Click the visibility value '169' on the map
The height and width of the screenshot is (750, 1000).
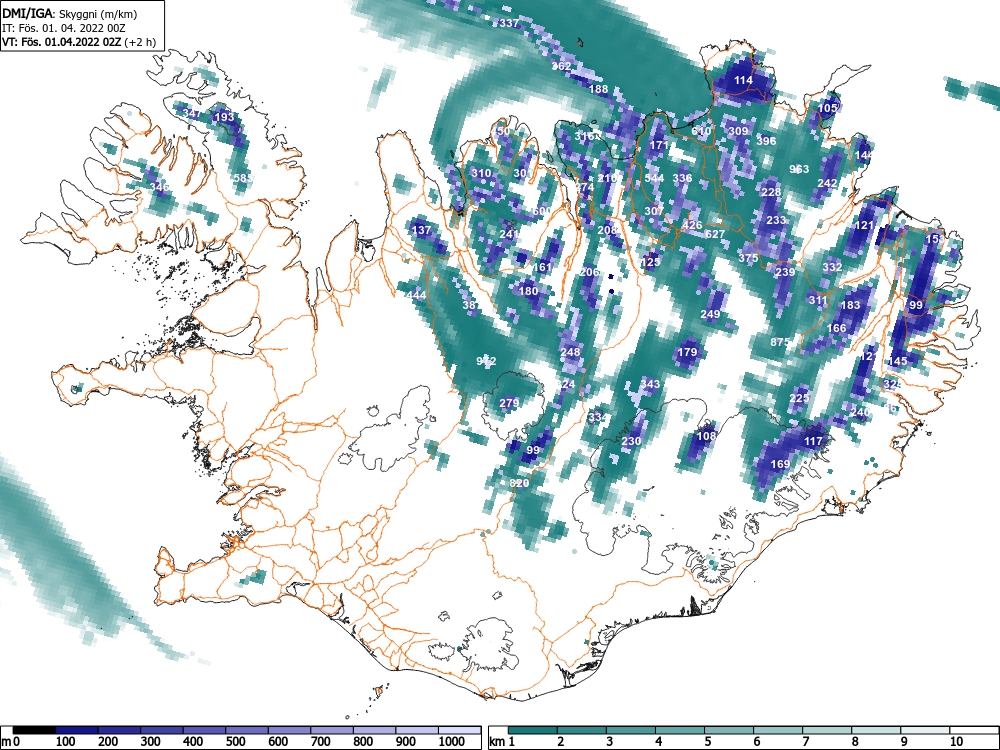click(x=781, y=464)
